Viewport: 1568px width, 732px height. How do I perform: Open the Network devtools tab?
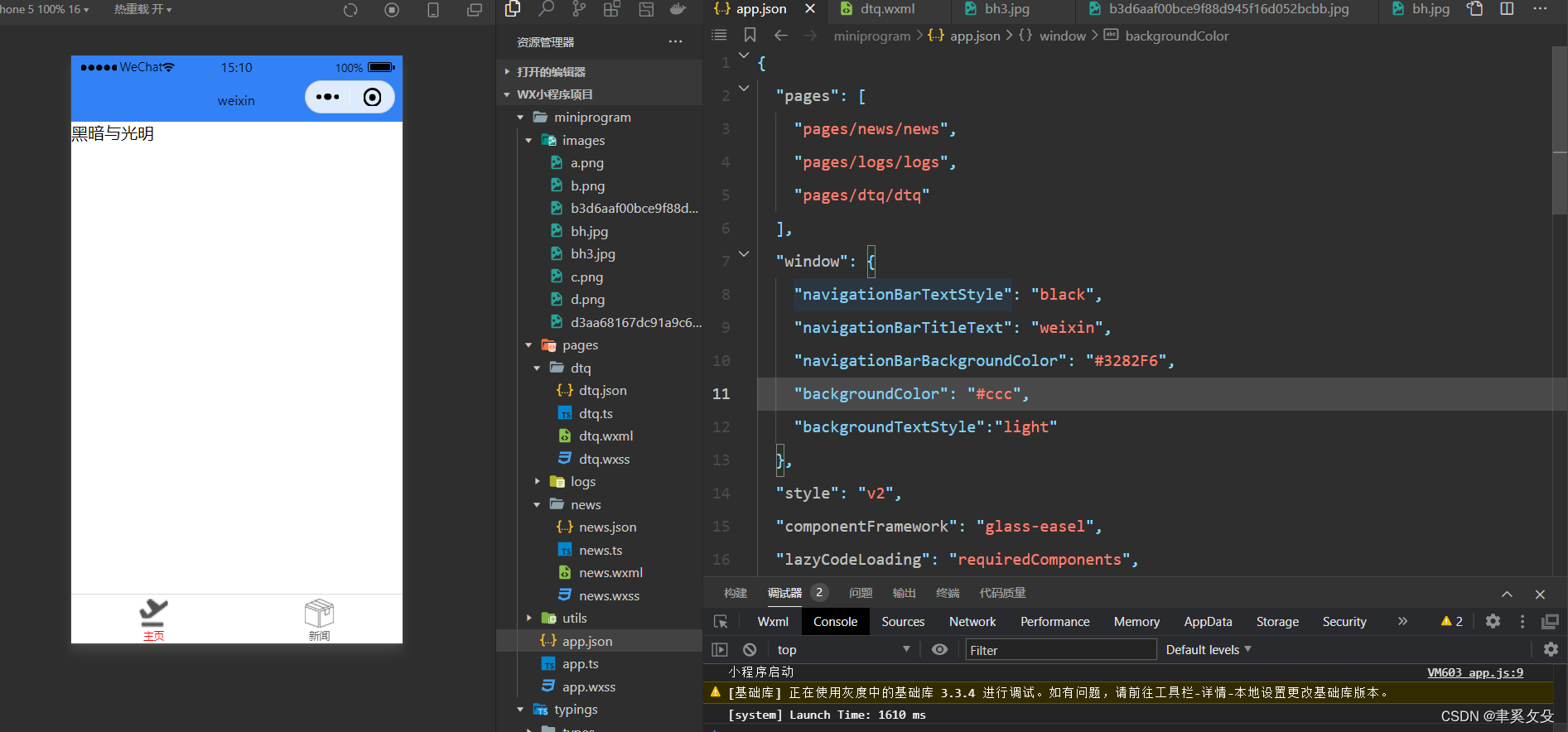point(972,622)
